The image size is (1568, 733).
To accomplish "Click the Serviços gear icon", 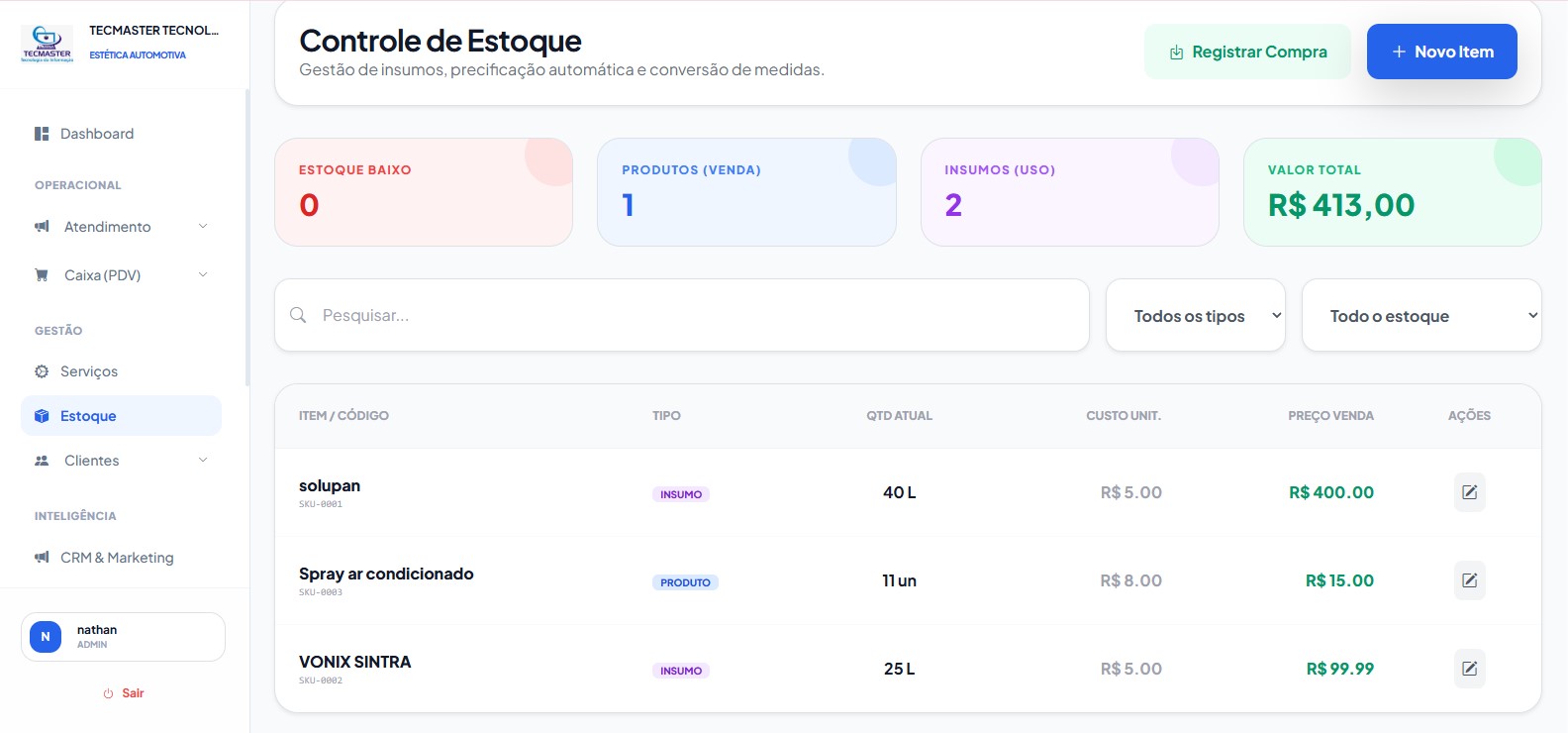I will 42,371.
